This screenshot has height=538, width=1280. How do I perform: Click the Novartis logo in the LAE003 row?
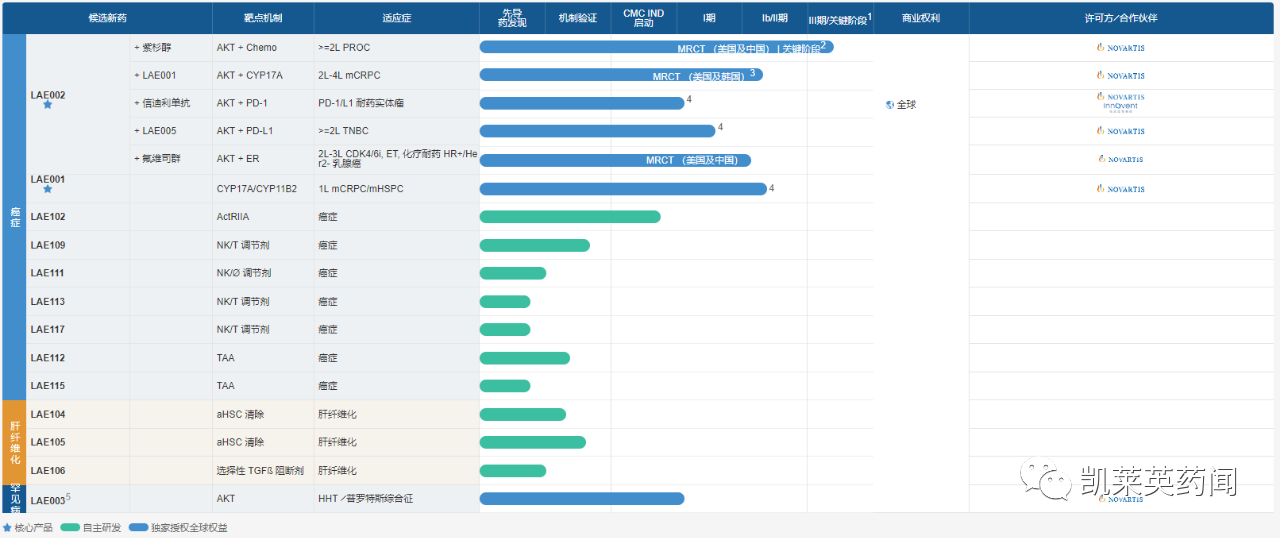point(1120,498)
